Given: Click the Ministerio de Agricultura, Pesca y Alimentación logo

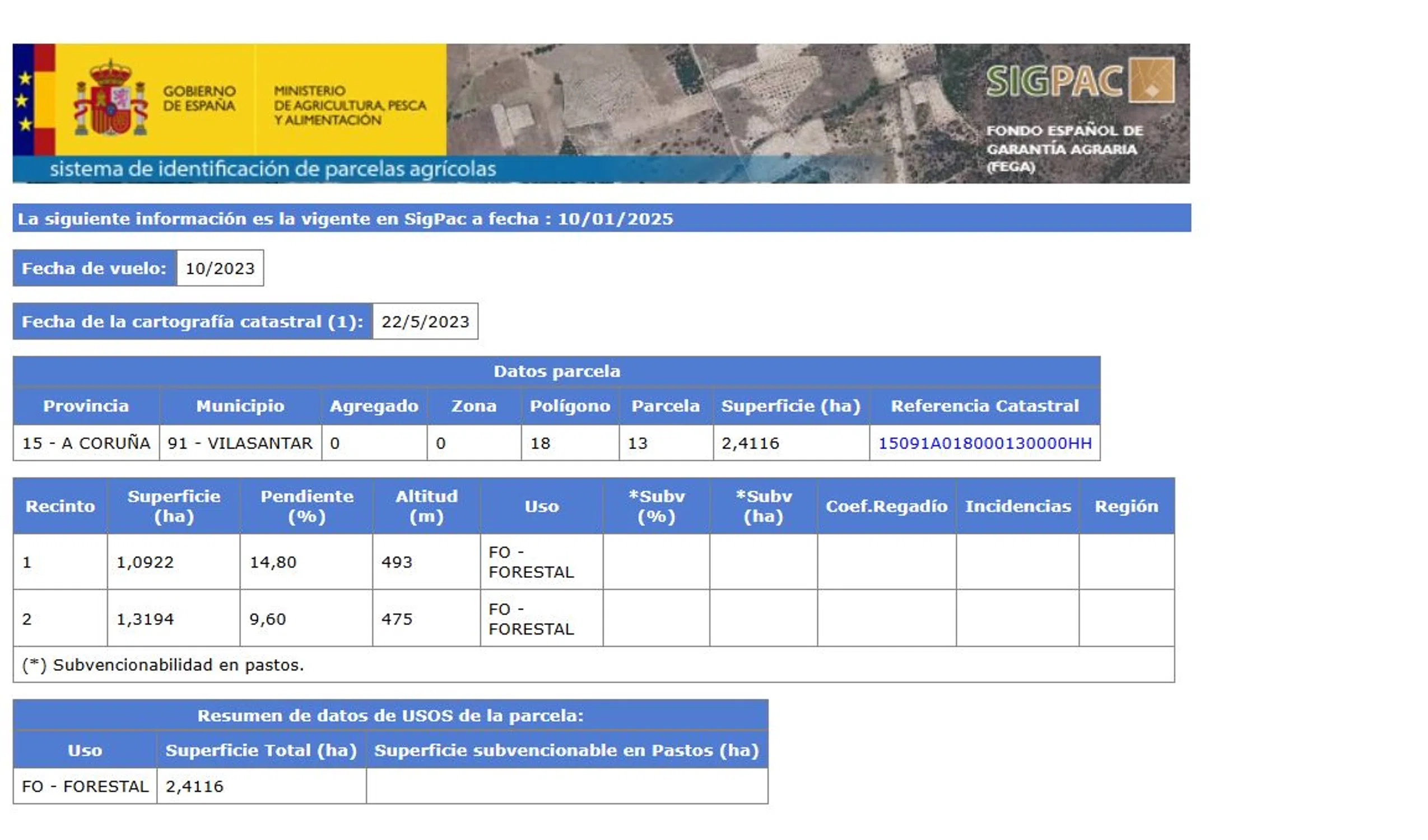Looking at the screenshot, I should [x=349, y=105].
